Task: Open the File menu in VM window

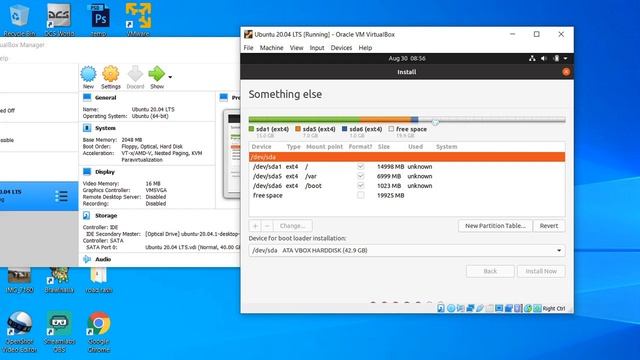Action: [249, 48]
